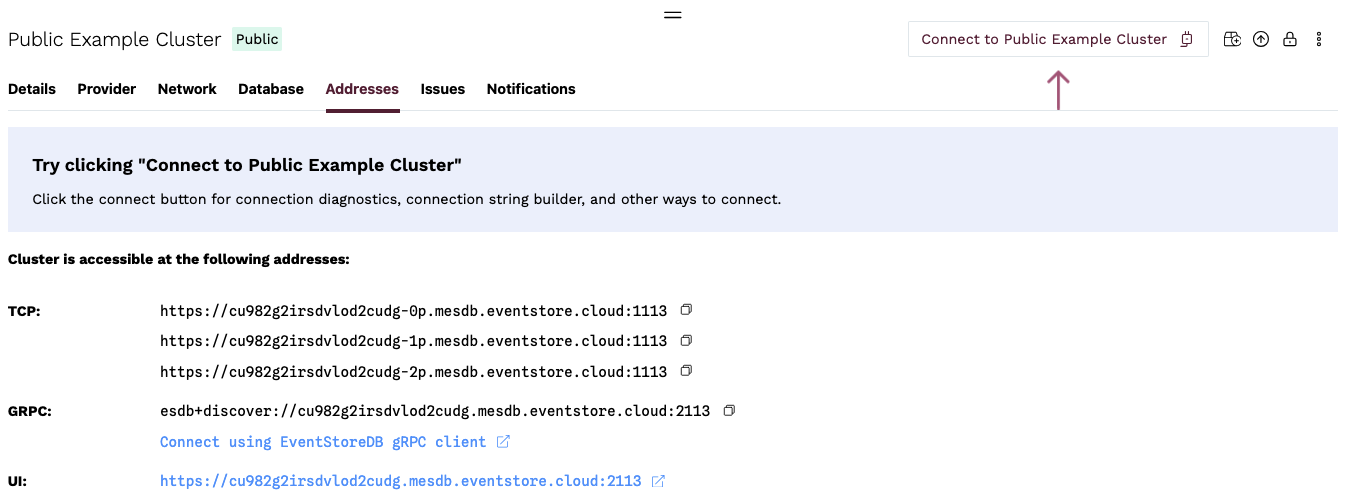Image resolution: width=1346 pixels, height=503 pixels.
Task: Click external link icon beside gRPC client link
Action: pos(503,441)
